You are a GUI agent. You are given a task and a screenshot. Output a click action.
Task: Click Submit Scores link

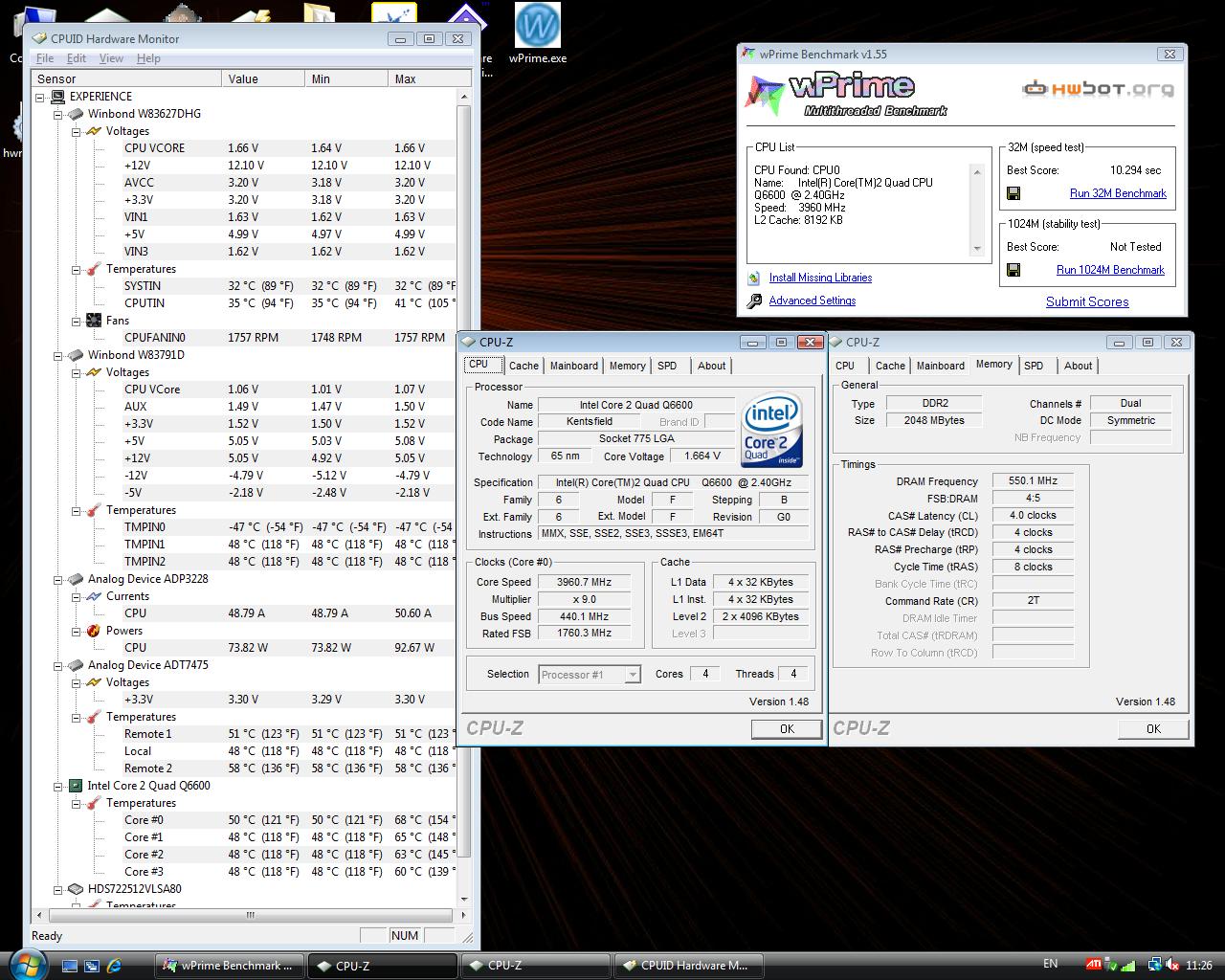pos(1087,301)
